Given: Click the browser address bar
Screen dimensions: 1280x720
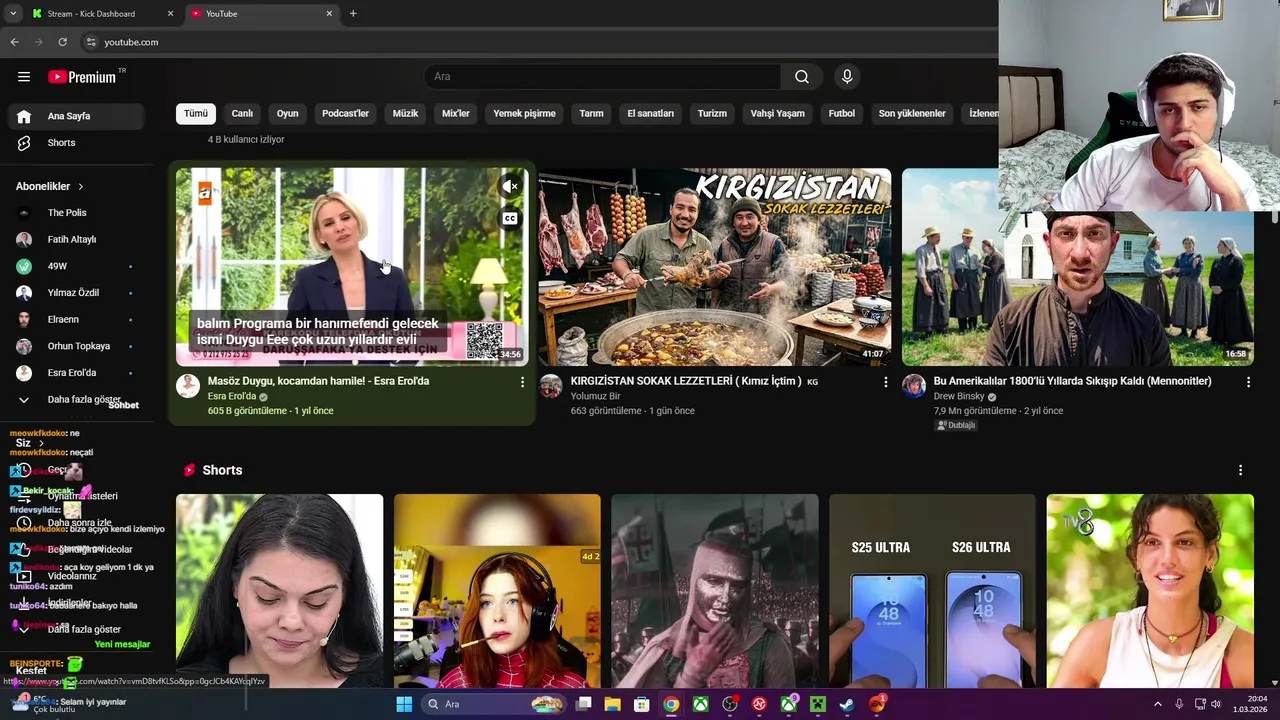Looking at the screenshot, I should [540, 42].
